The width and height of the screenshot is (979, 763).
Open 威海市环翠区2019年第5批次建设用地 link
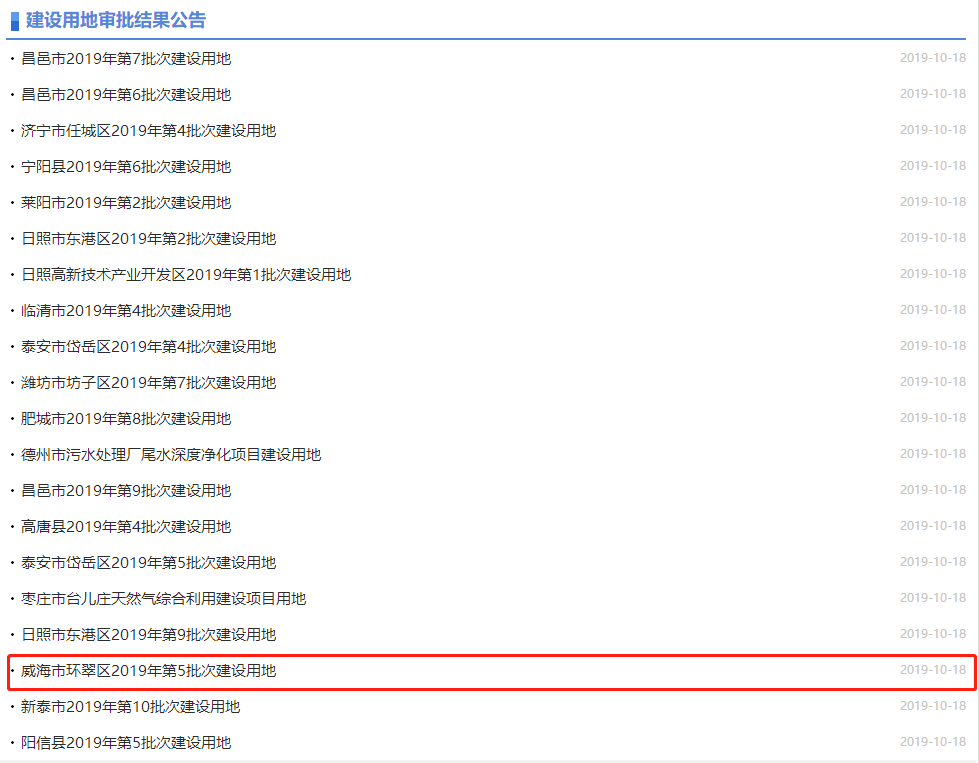click(x=149, y=671)
